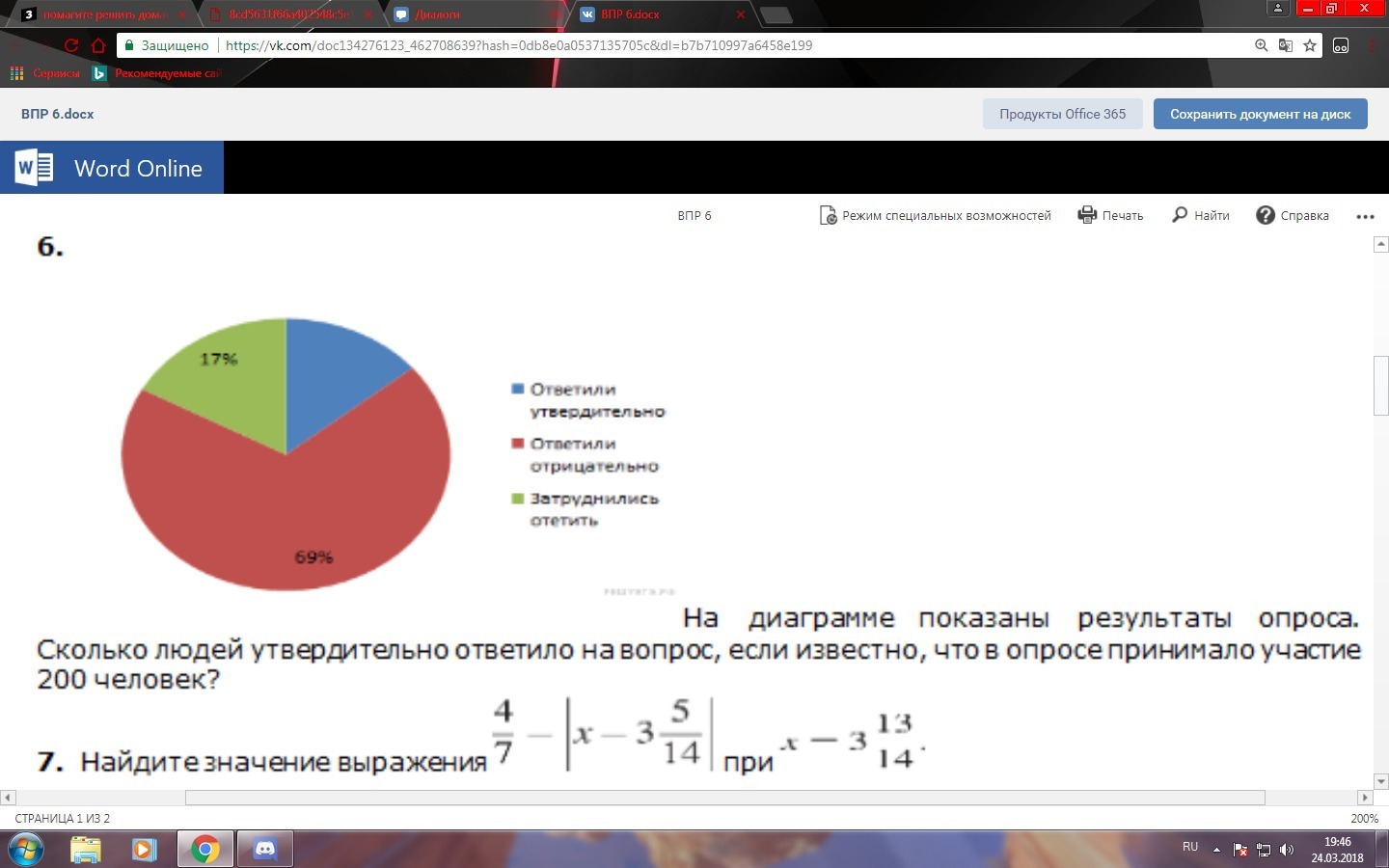Open Help via the question mark icon

[1266, 215]
